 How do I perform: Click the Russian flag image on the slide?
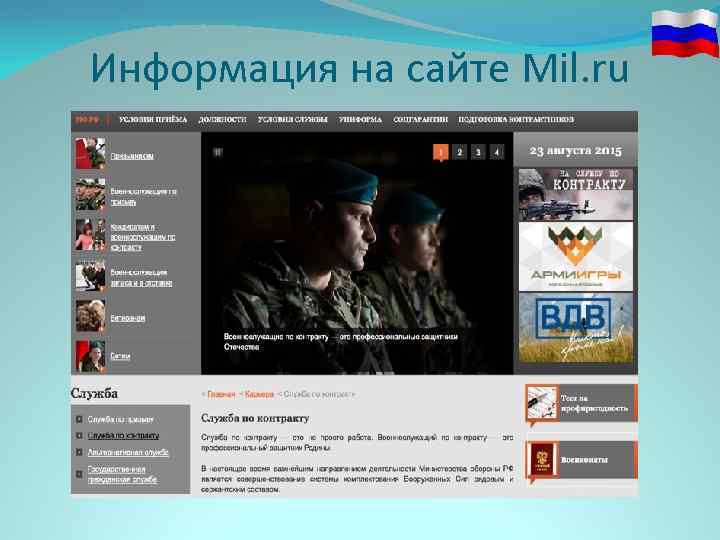coord(685,33)
